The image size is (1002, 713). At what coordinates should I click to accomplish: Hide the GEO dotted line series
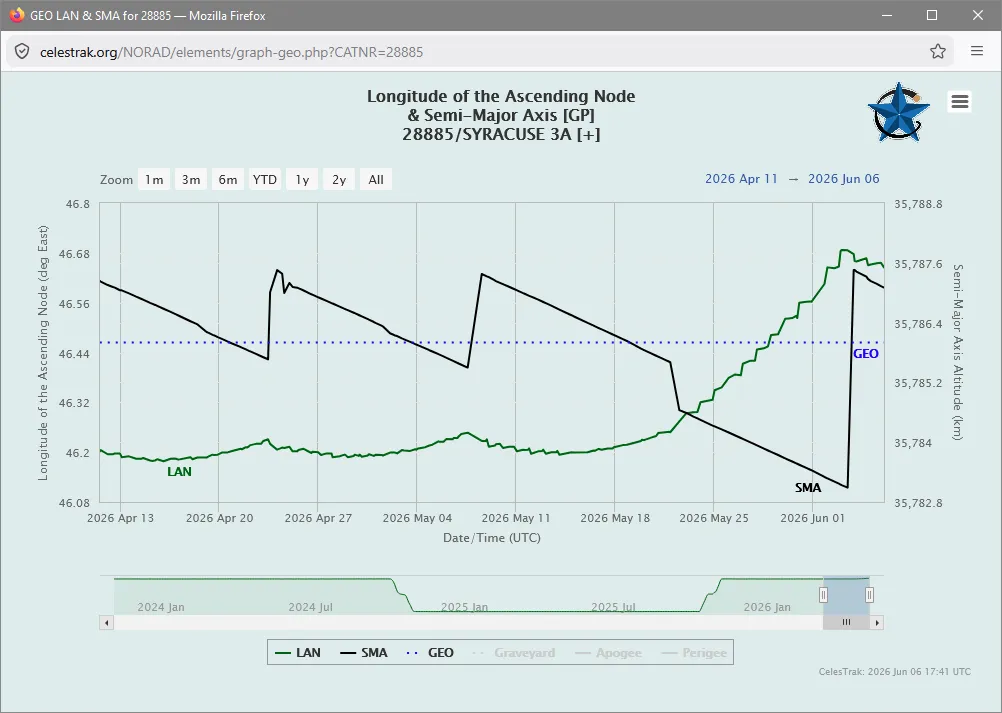[430, 652]
